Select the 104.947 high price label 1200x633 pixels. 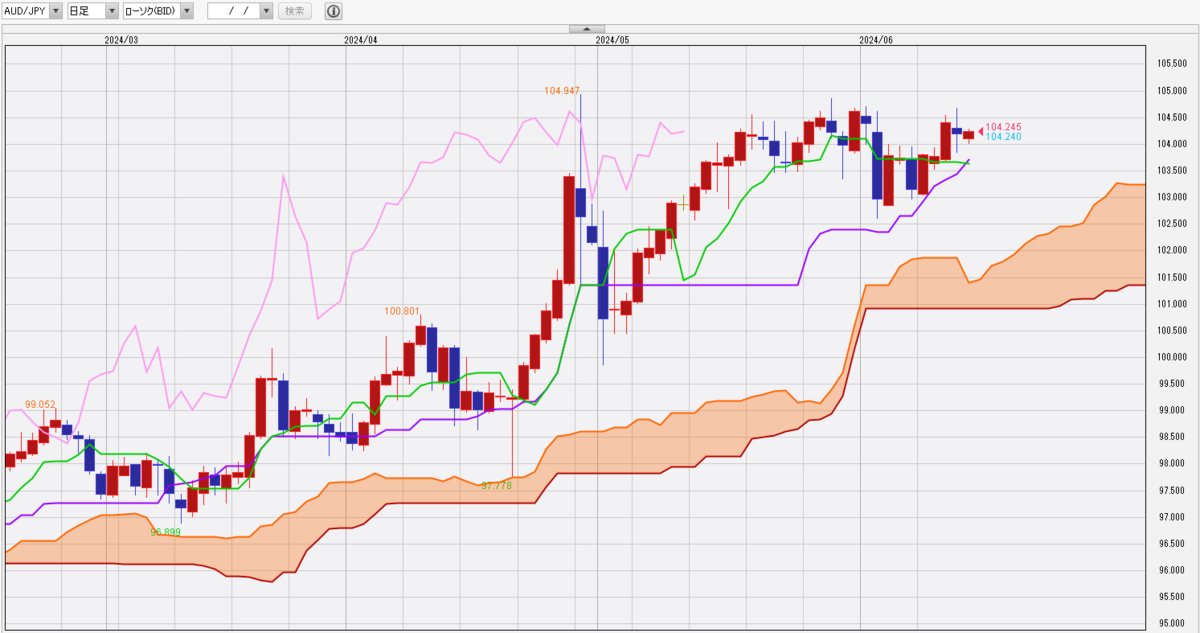[x=562, y=90]
